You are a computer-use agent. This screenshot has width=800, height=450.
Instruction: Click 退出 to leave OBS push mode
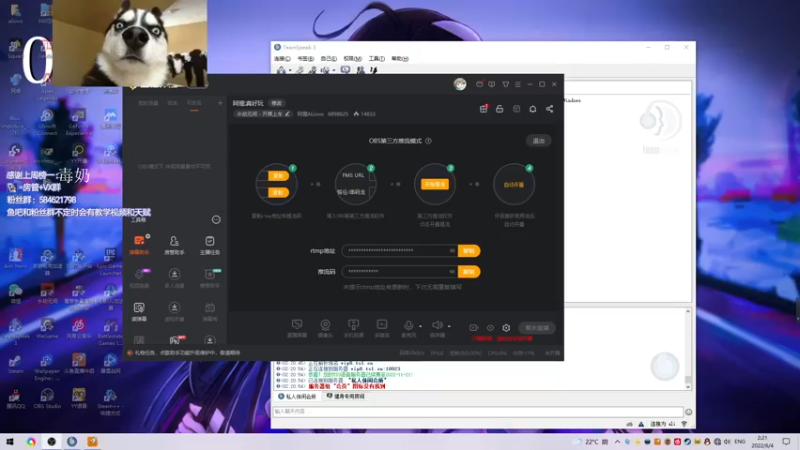click(x=539, y=141)
